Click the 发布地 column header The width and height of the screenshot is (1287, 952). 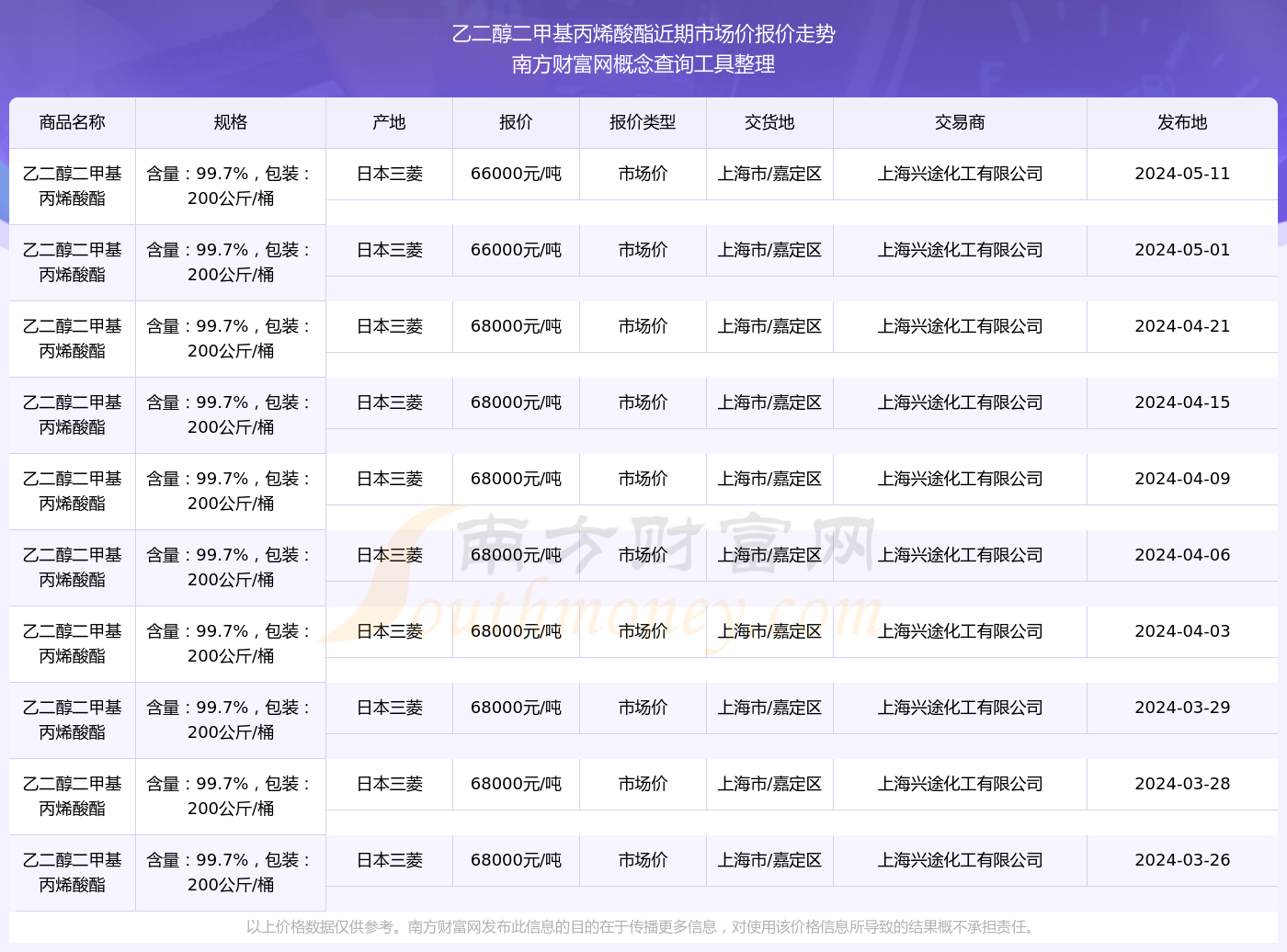[1182, 122]
